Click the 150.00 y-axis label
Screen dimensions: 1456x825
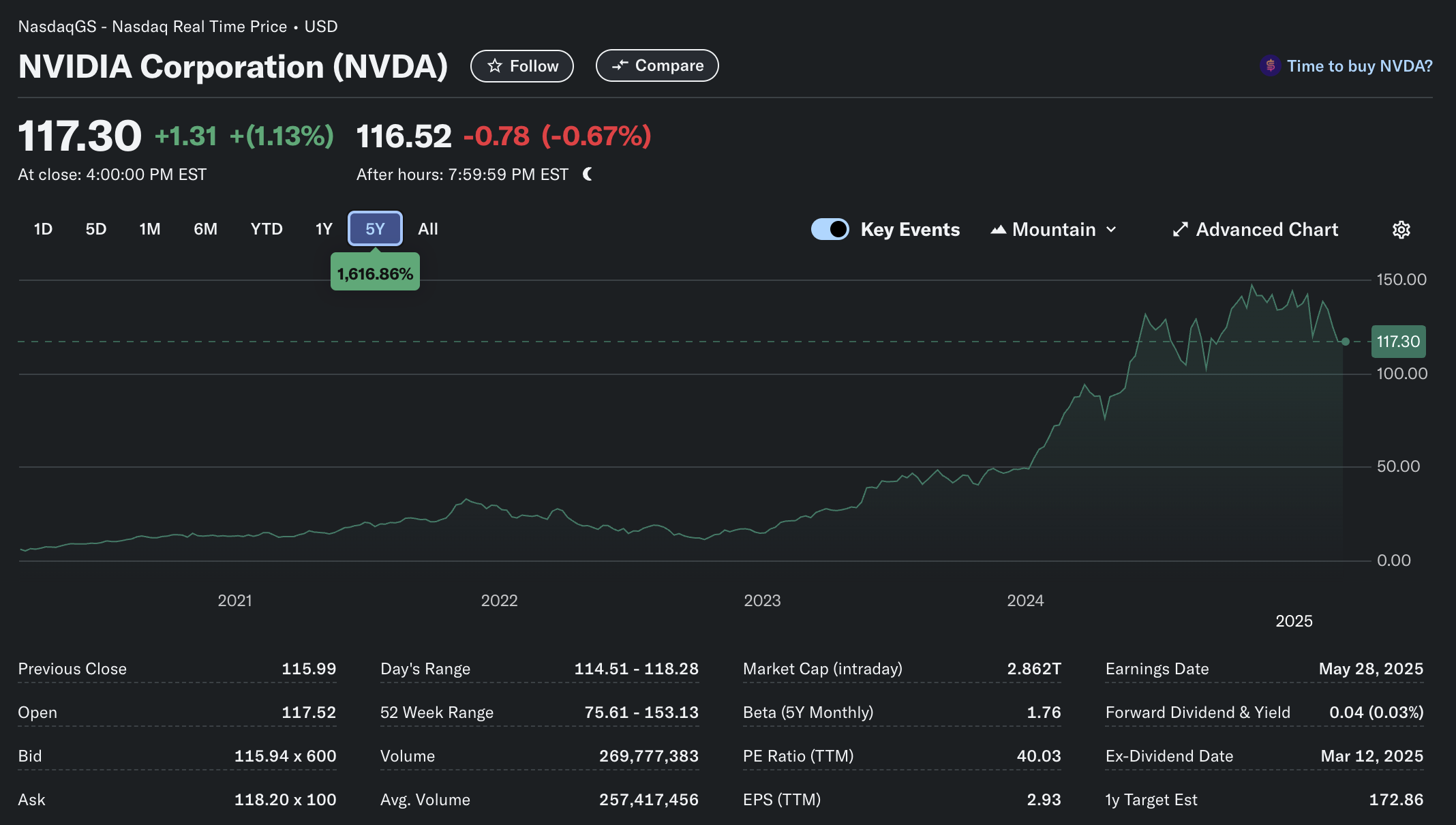1401,280
